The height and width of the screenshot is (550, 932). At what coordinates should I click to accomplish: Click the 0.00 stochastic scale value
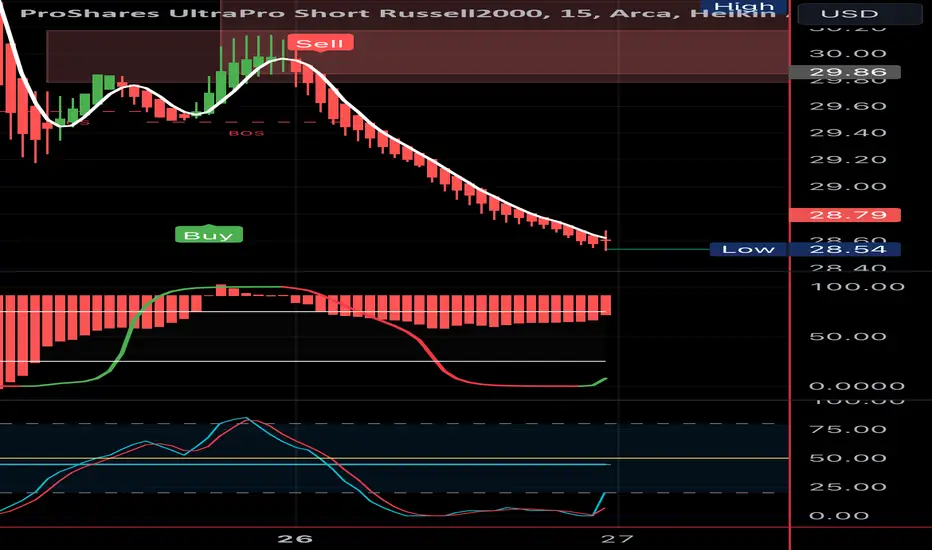point(839,516)
